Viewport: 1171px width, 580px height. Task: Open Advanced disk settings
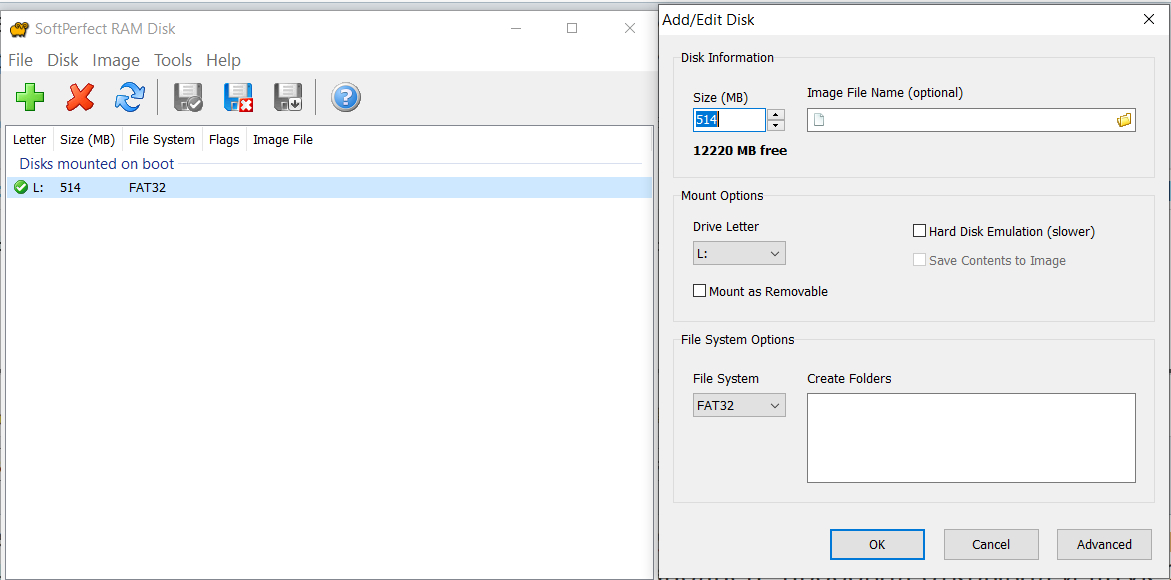[x=1104, y=544]
